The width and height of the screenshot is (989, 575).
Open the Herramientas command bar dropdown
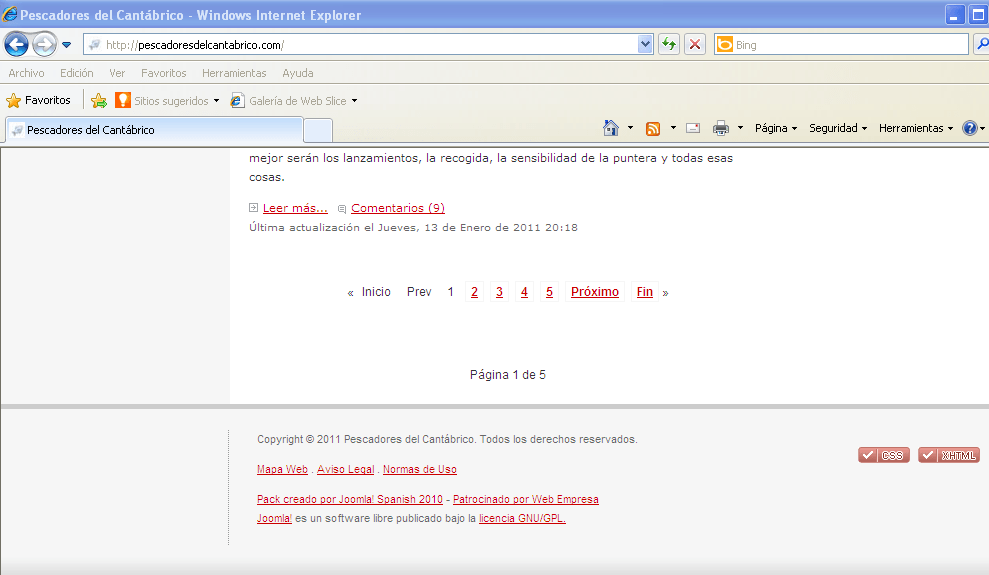[916, 128]
